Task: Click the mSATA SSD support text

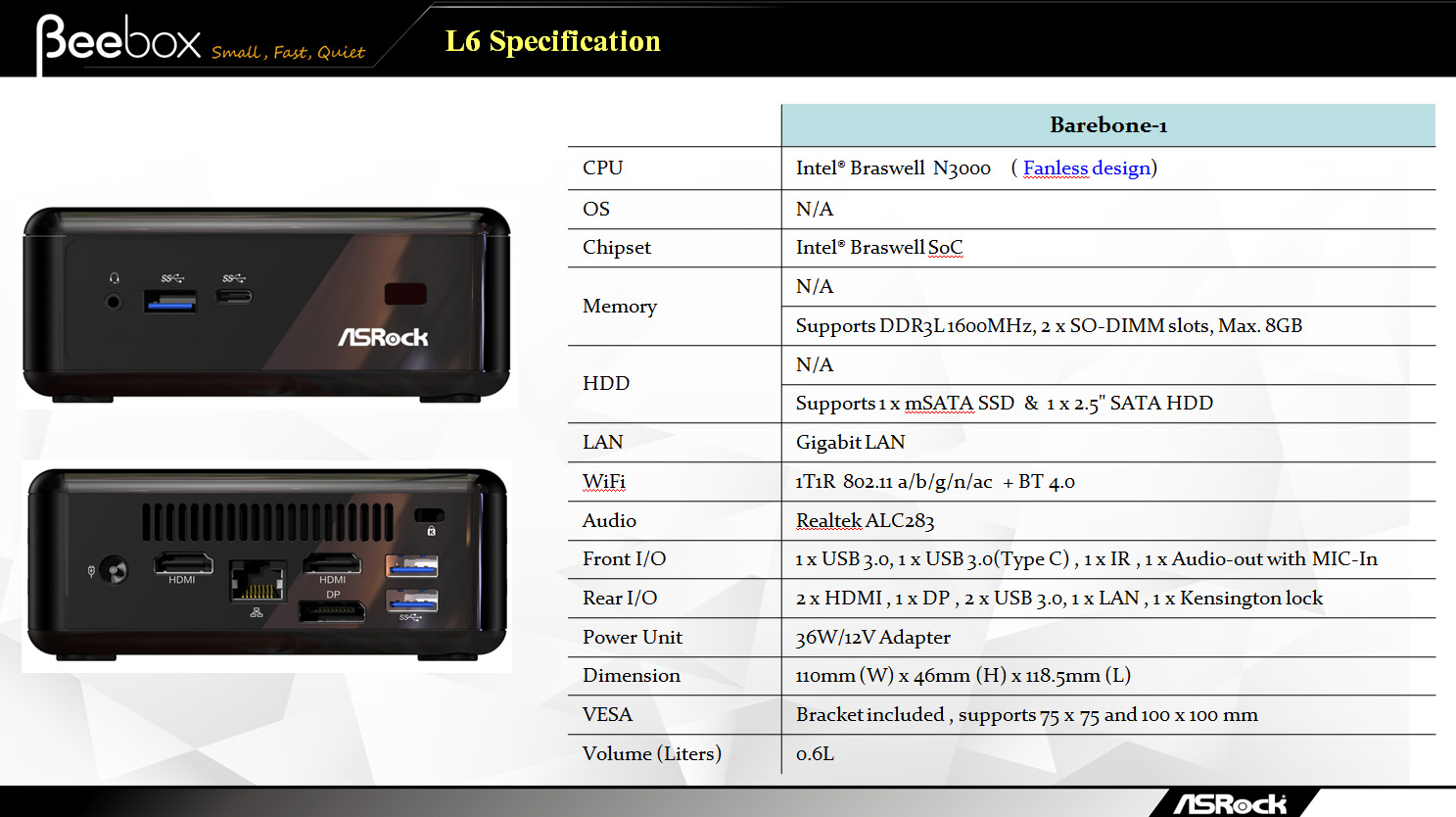Action: [1005, 403]
